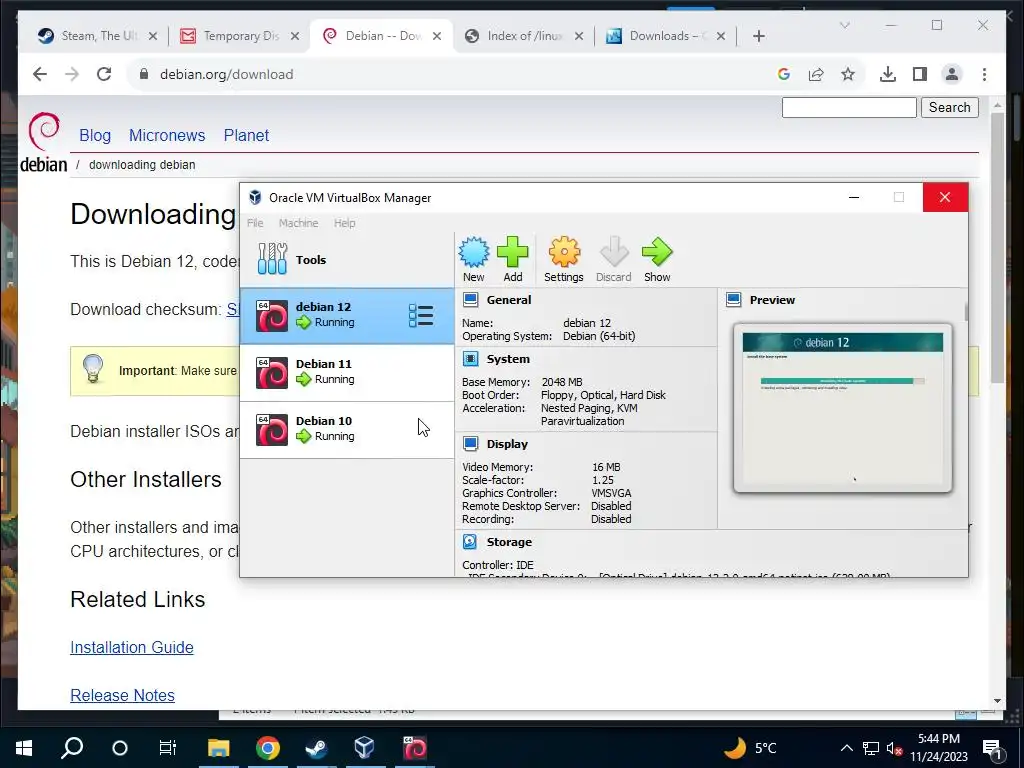
Task: Open File Explorer from the taskbar
Action: point(219,748)
